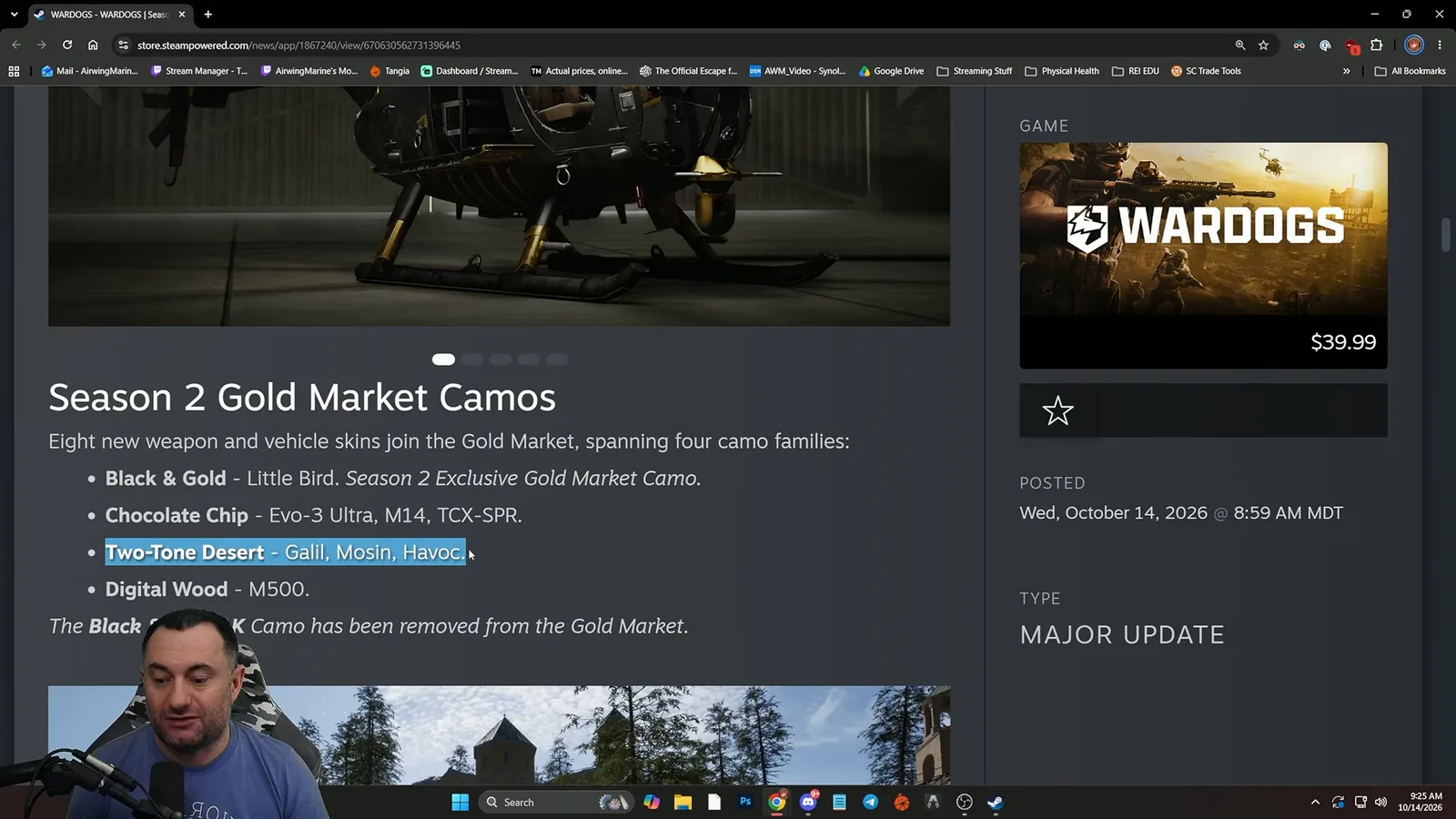Expand the All Bookmarks folder
Screen dimensions: 1456x819
pyautogui.click(x=1410, y=71)
